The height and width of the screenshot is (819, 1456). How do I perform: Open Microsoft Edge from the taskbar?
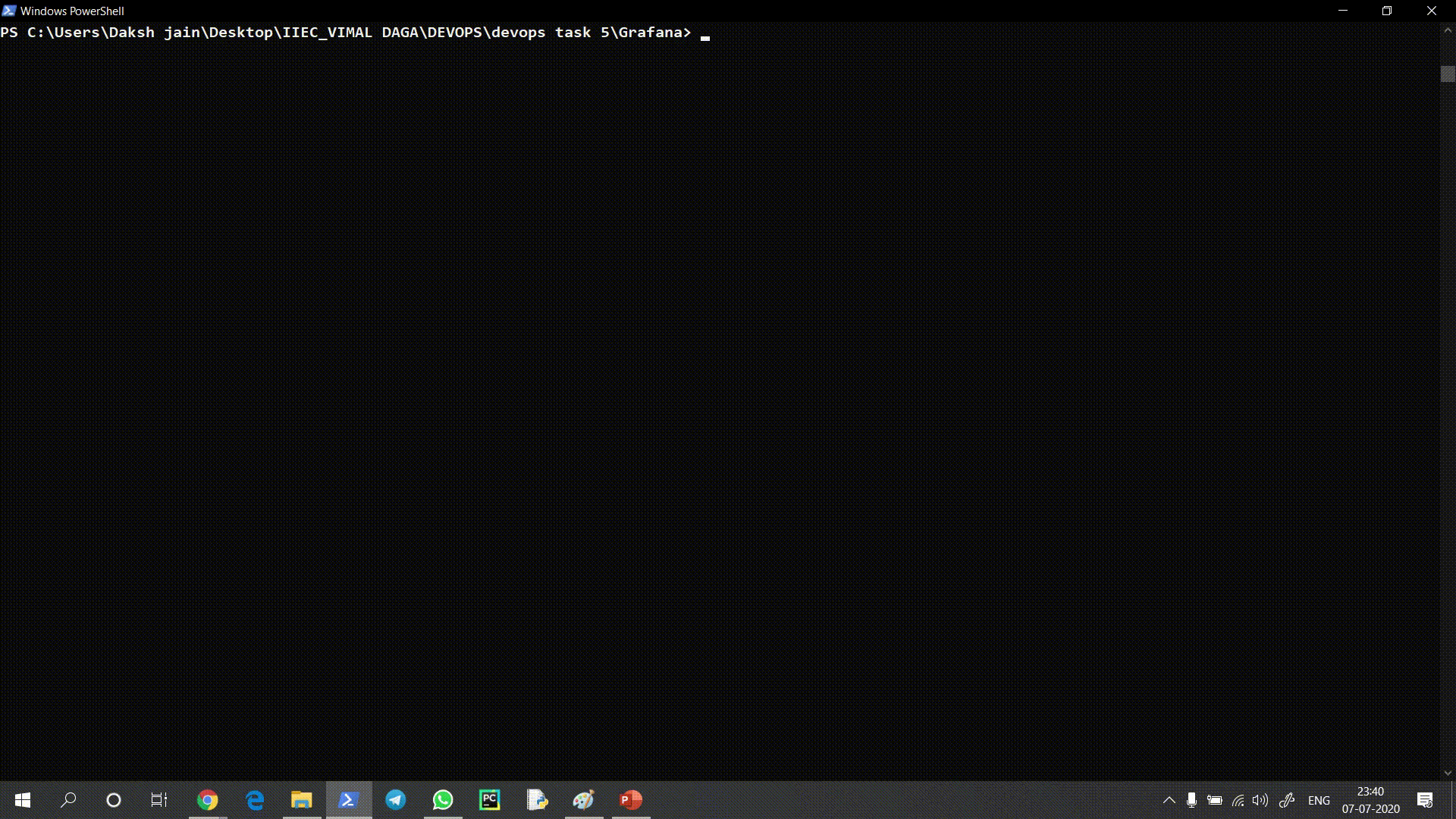(x=255, y=800)
